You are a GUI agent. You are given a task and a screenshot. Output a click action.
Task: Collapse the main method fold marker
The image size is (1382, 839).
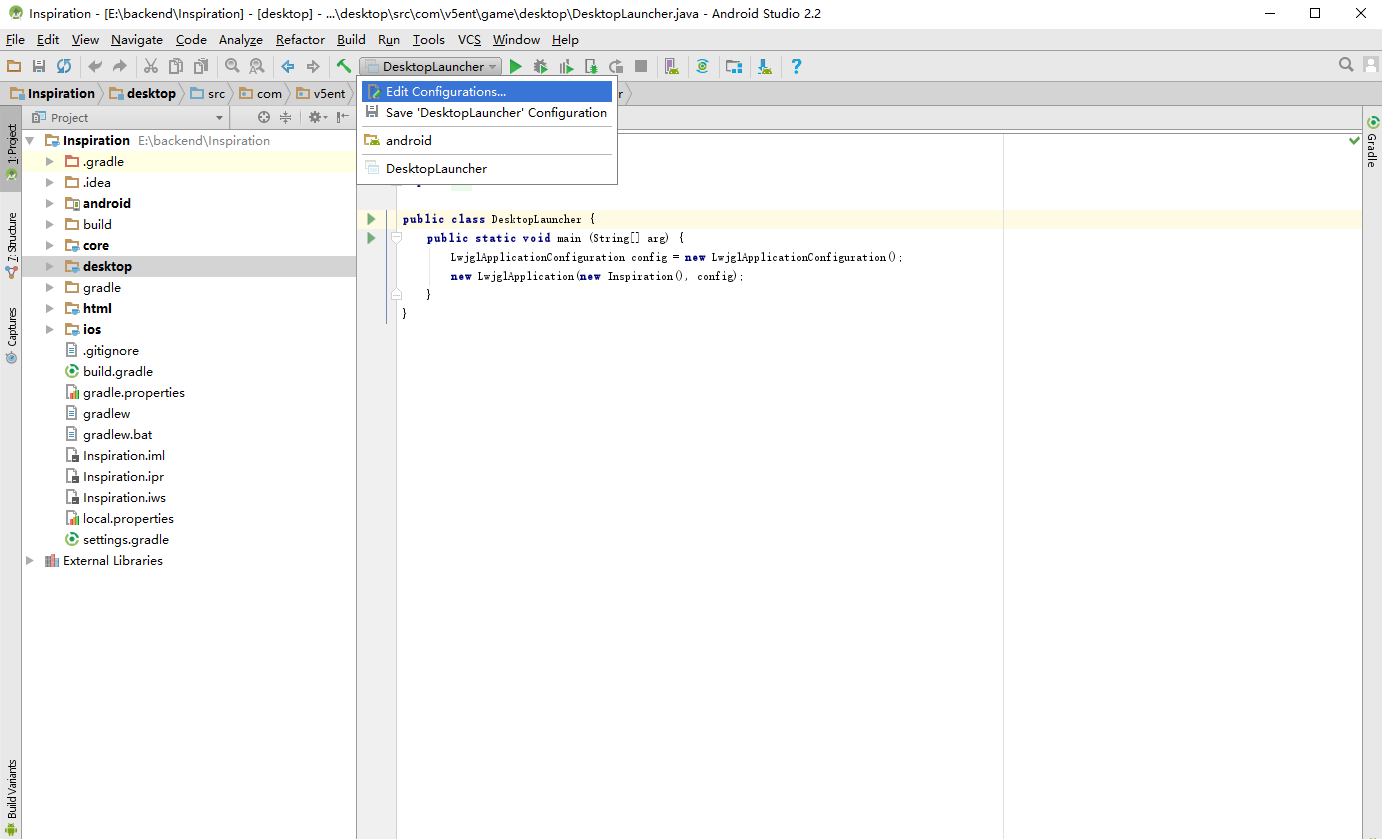(396, 238)
